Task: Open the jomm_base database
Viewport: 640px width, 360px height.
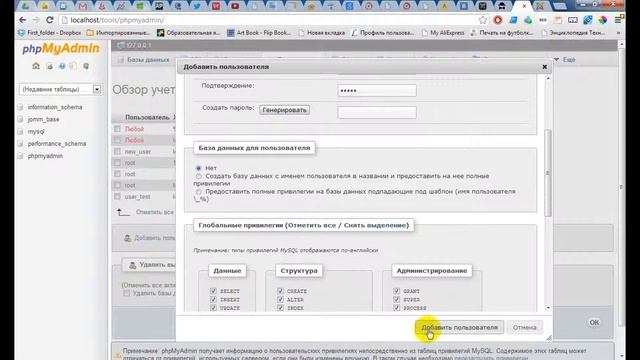Action: click(x=44, y=119)
